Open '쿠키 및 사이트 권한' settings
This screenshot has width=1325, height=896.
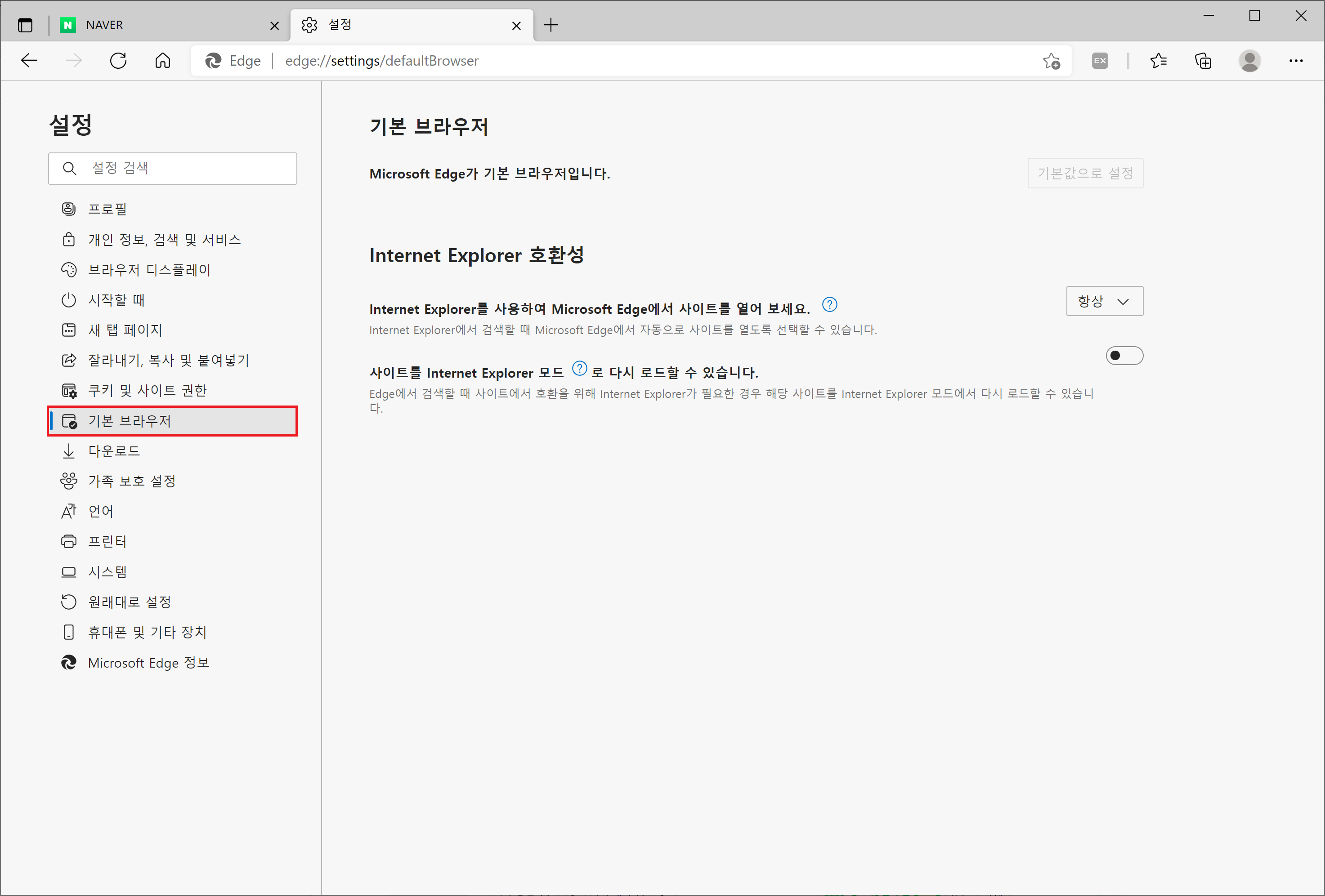(147, 390)
